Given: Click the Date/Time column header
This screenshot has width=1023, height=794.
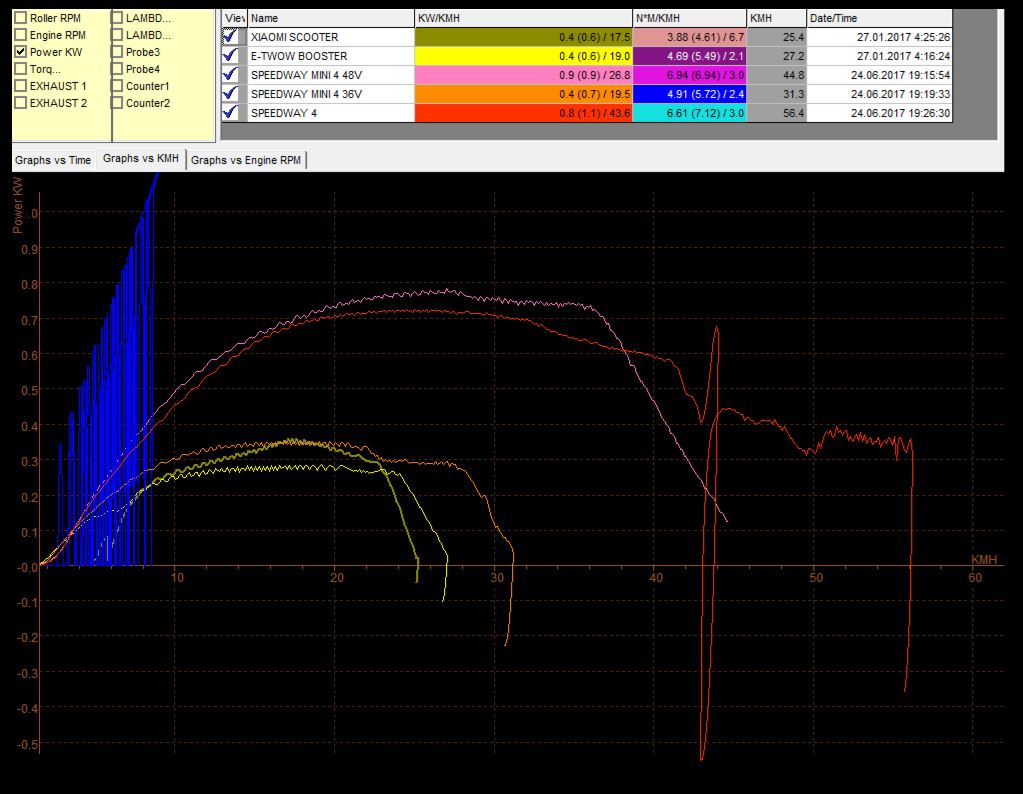Looking at the screenshot, I should coord(879,18).
